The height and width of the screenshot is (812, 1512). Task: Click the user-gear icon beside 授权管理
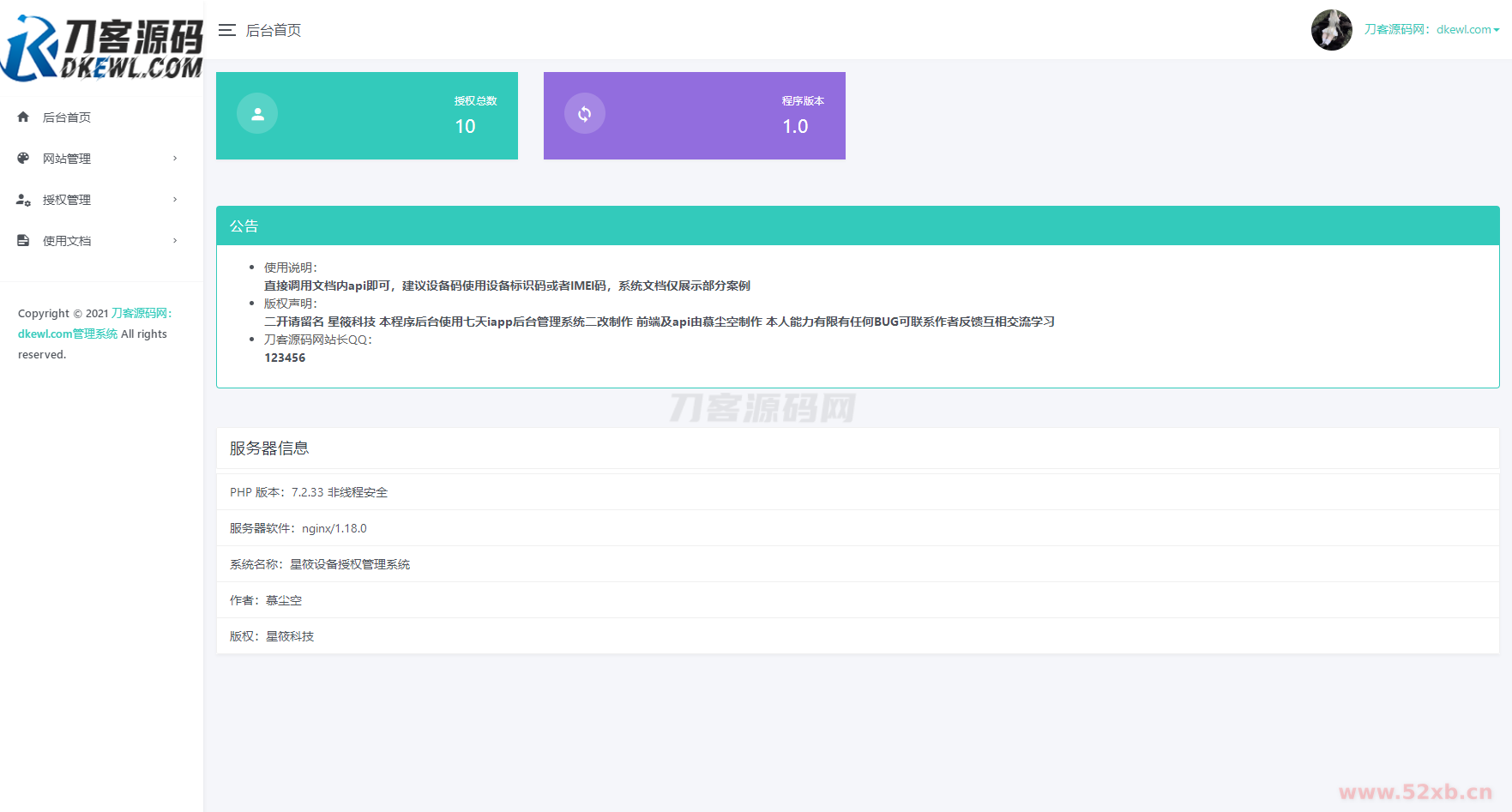click(22, 199)
